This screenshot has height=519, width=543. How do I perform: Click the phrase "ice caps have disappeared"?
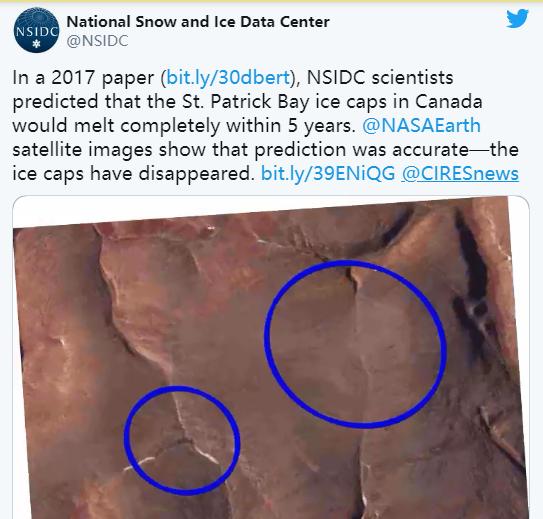pos(134,173)
